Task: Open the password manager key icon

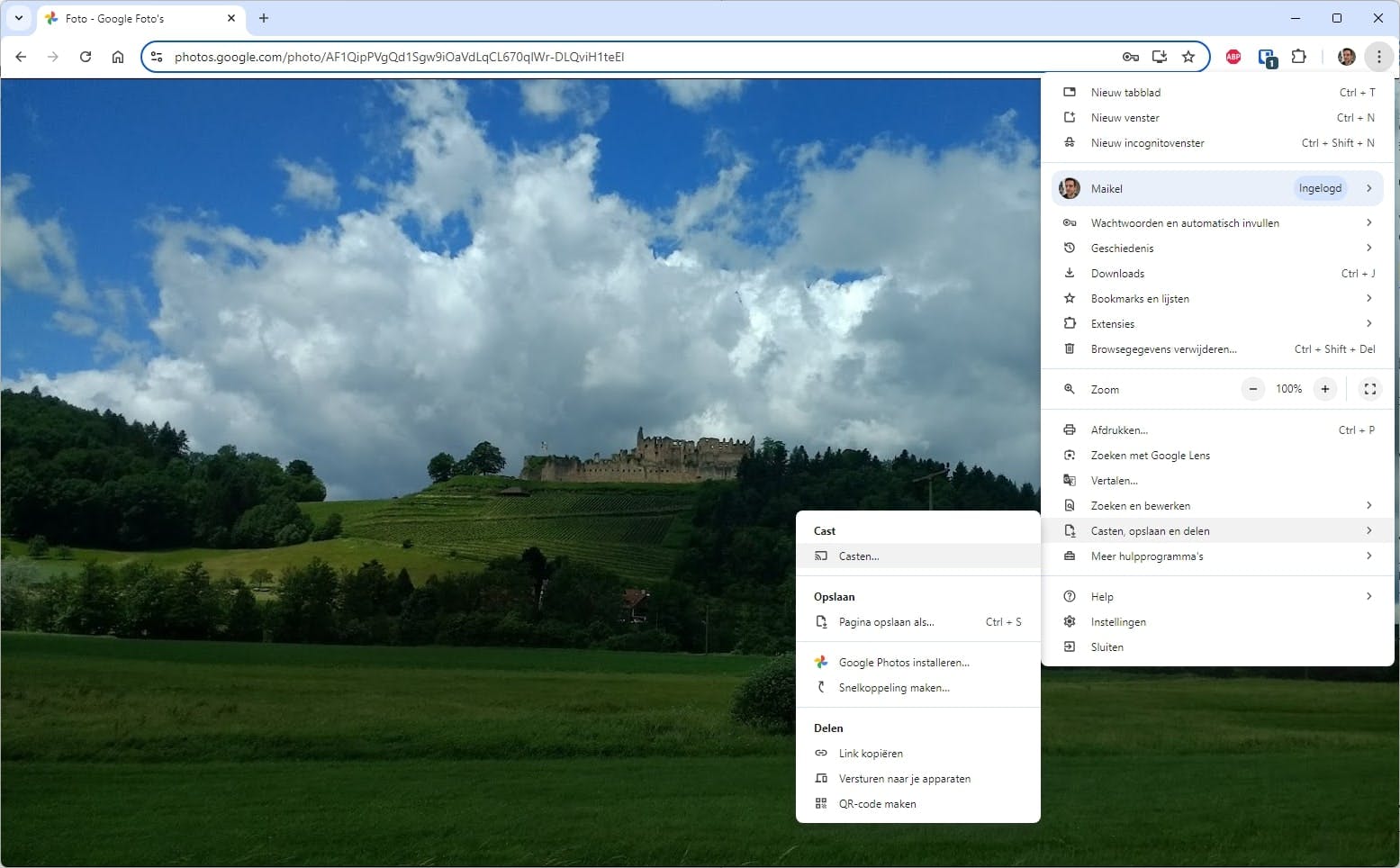Action: pyautogui.click(x=1131, y=57)
